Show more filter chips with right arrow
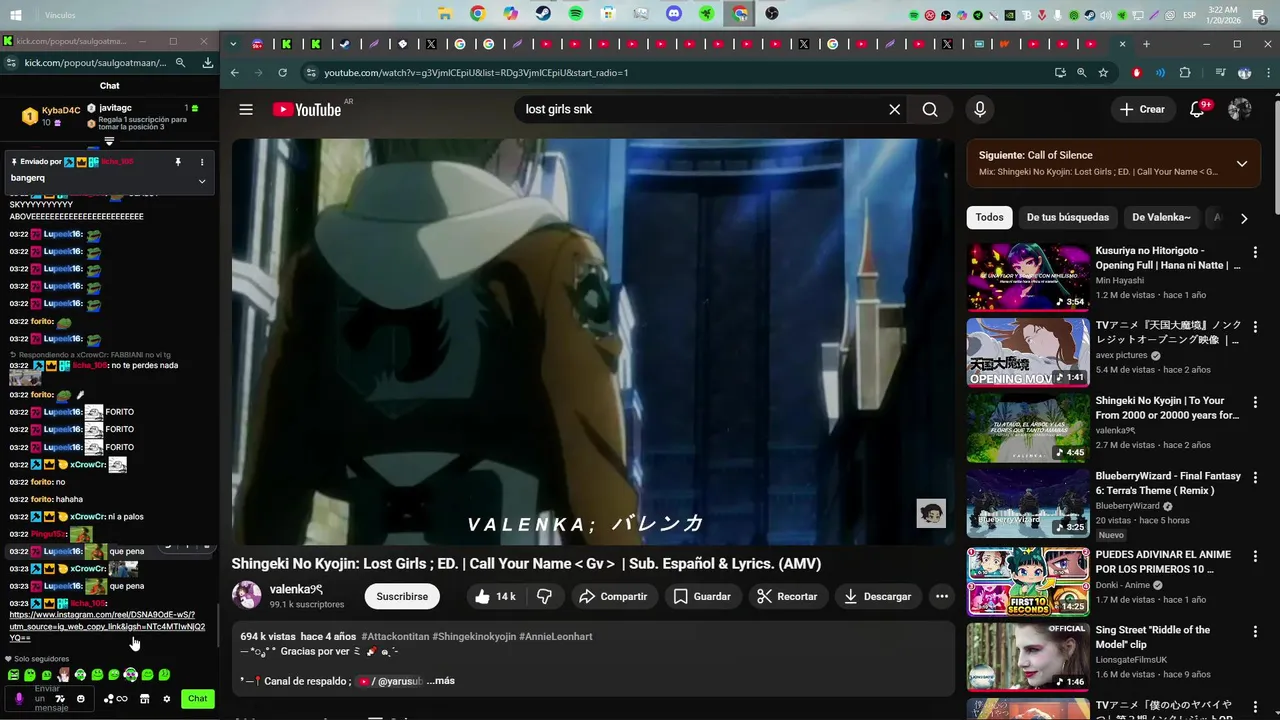 pyautogui.click(x=1244, y=217)
